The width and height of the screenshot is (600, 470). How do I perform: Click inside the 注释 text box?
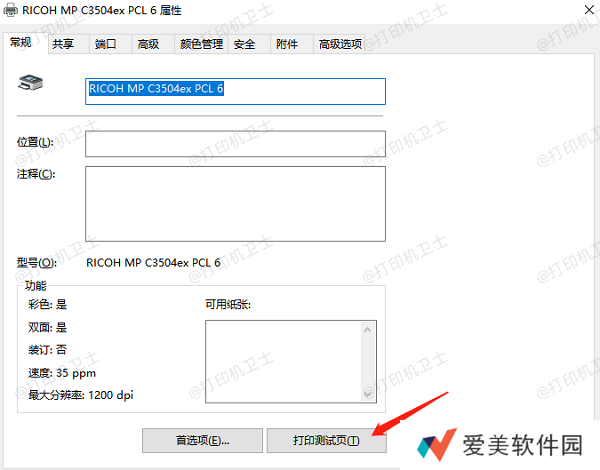pyautogui.click(x=234, y=204)
